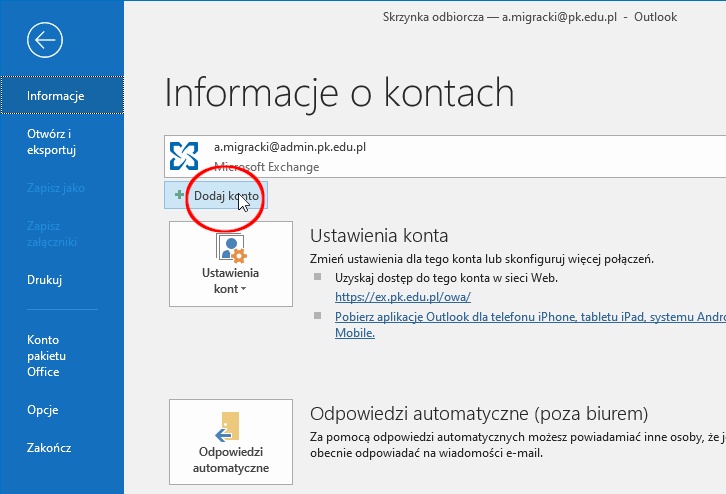Choose Zapisz jako in the left menu
The height and width of the screenshot is (494, 726).
coord(56,187)
